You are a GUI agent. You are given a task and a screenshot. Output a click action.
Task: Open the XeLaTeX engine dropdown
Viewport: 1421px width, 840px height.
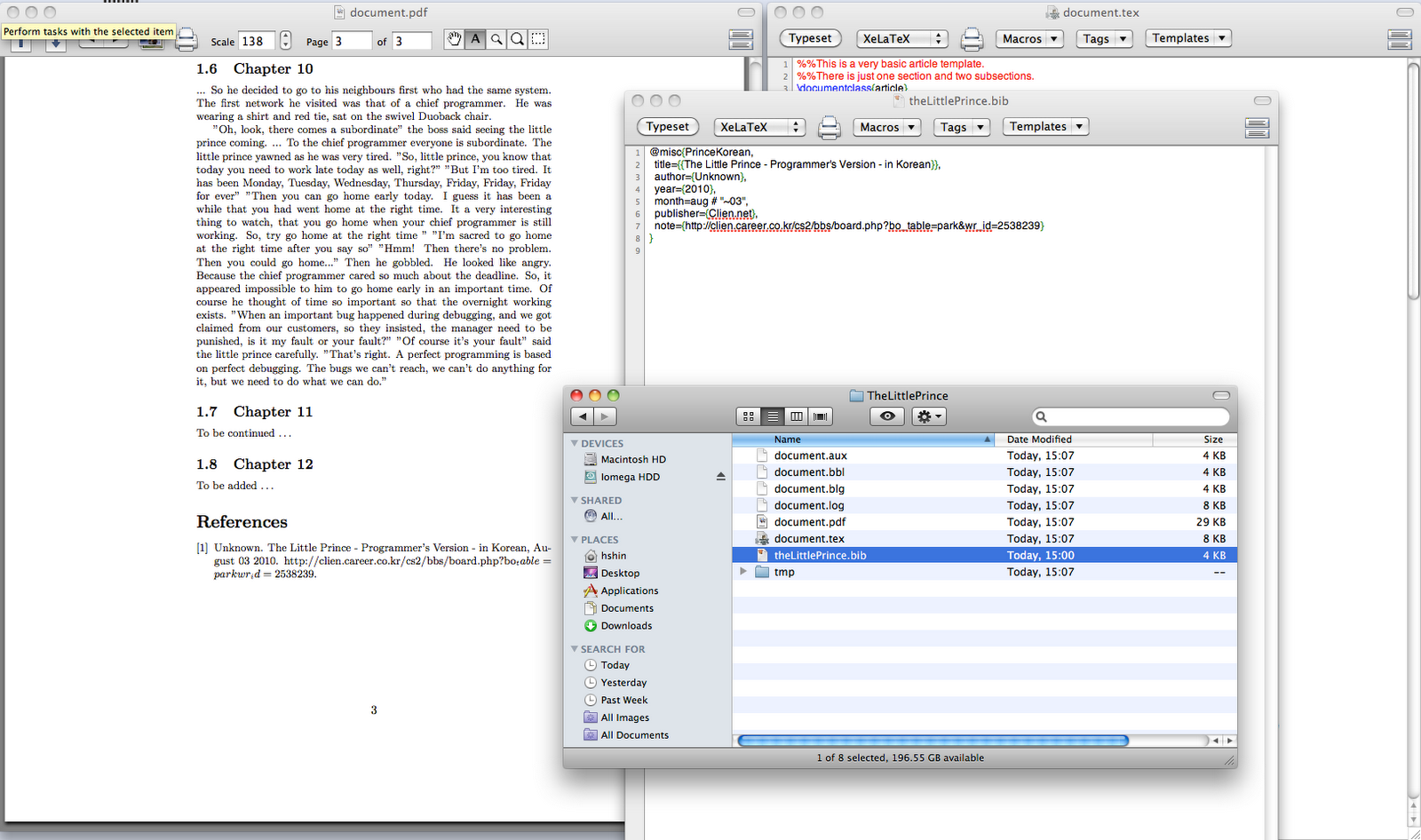tap(759, 127)
